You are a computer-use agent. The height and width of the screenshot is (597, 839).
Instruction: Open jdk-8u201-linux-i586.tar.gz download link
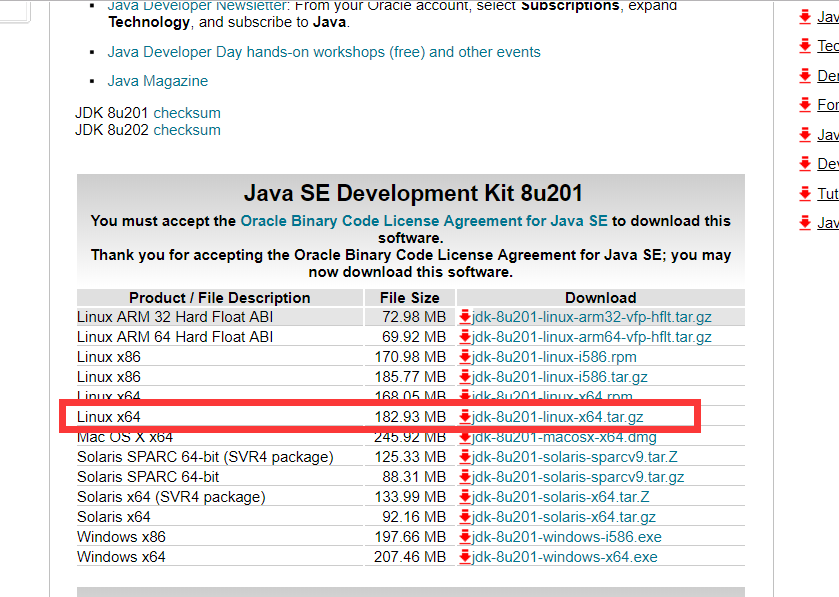(560, 377)
